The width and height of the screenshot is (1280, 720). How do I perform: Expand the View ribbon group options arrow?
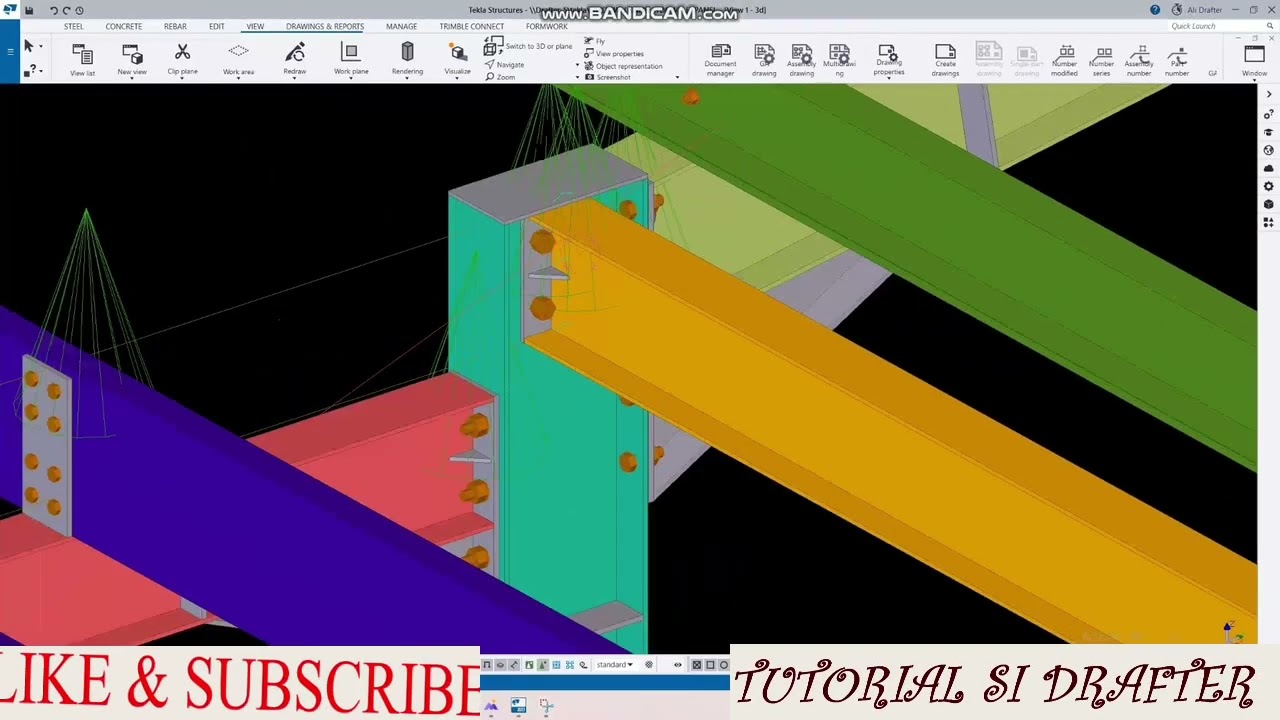pyautogui.click(x=677, y=77)
